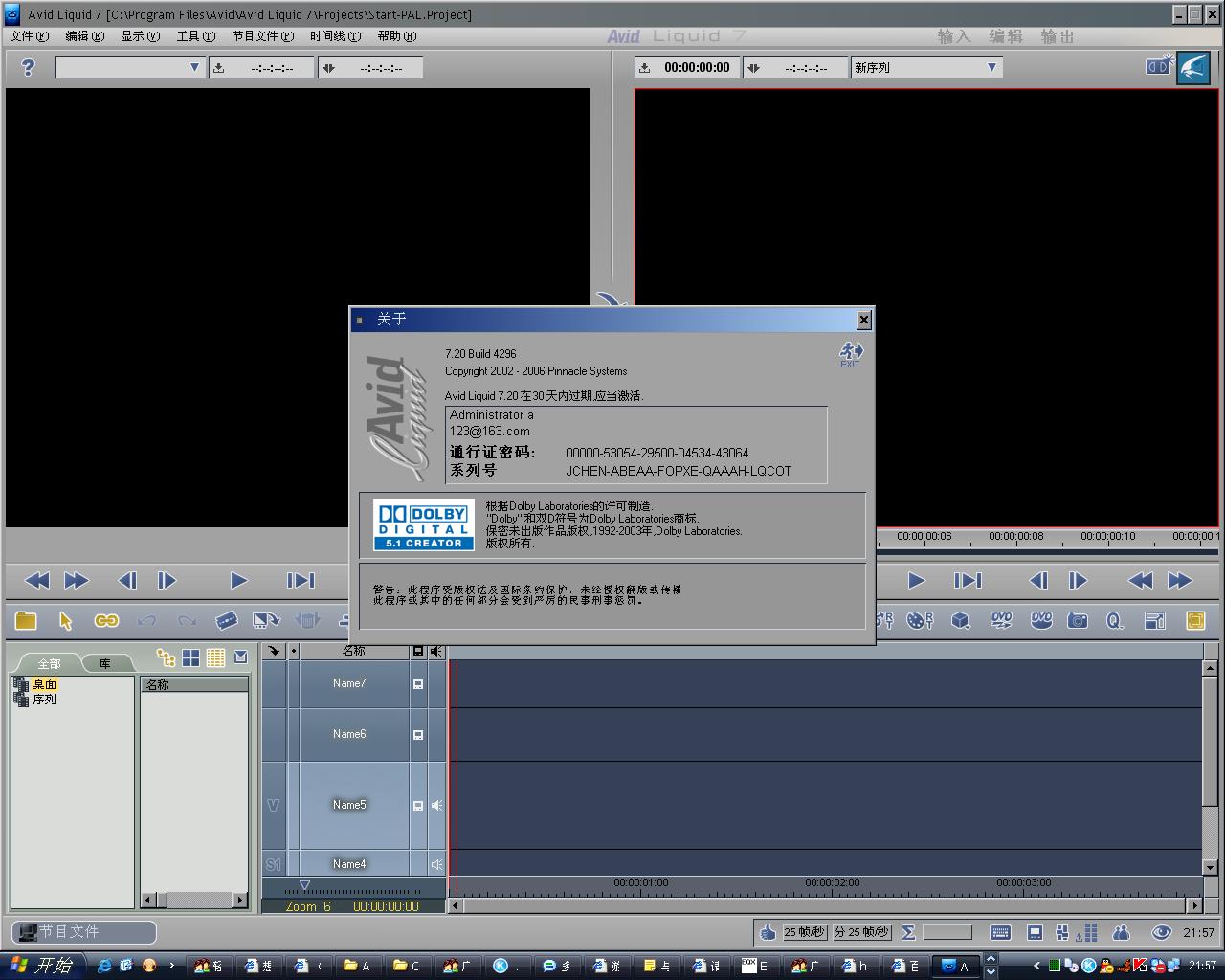Mute audio speaker on track Name5
Viewport: 1225px width, 980px height.
coord(436,806)
